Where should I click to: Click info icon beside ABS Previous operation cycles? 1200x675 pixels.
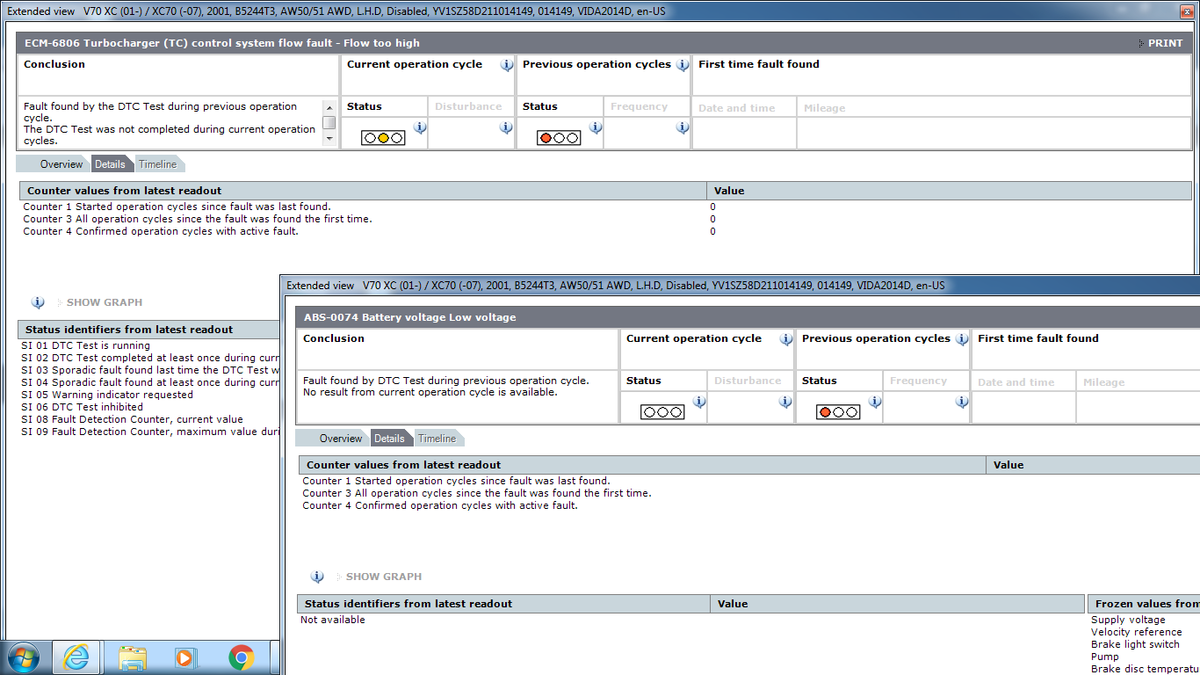tap(961, 339)
